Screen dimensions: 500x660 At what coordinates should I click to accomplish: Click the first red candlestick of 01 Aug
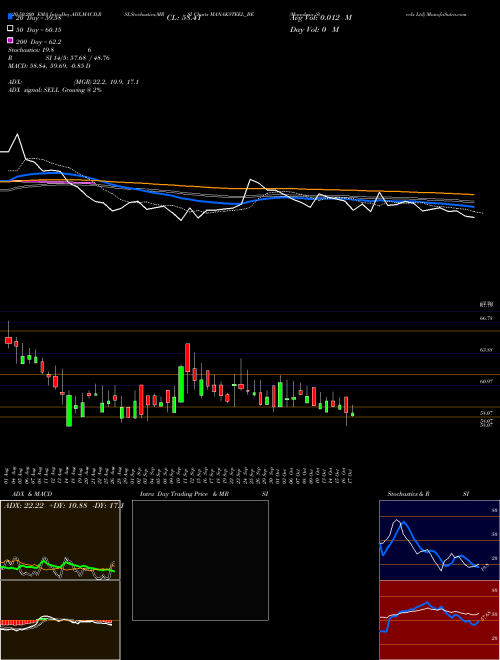[8, 340]
